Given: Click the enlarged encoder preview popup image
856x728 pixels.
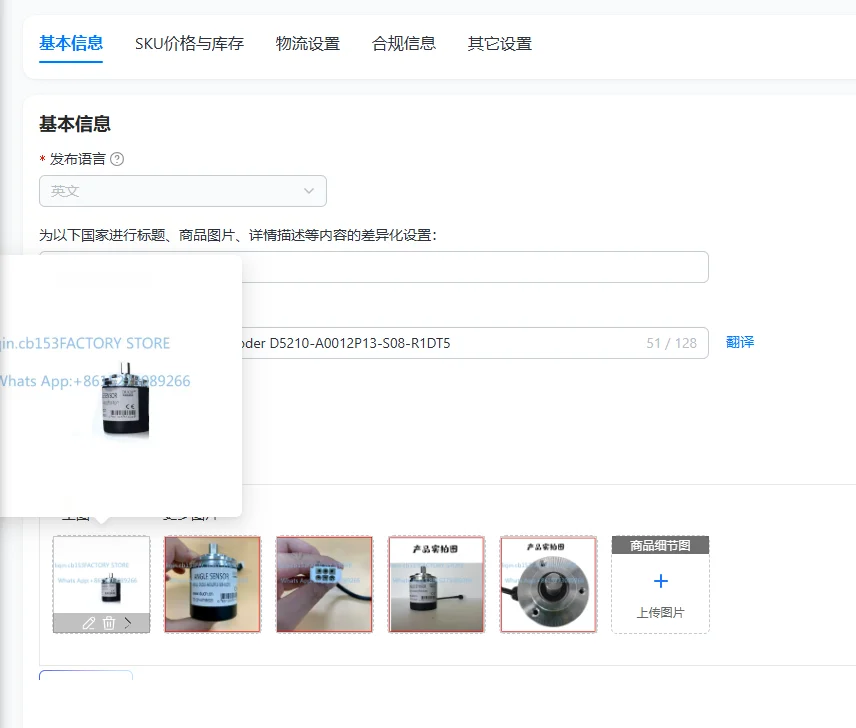Looking at the screenshot, I should (x=121, y=385).
